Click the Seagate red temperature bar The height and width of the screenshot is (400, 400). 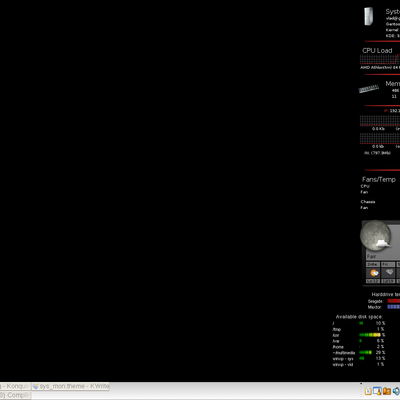pyautogui.click(x=394, y=301)
